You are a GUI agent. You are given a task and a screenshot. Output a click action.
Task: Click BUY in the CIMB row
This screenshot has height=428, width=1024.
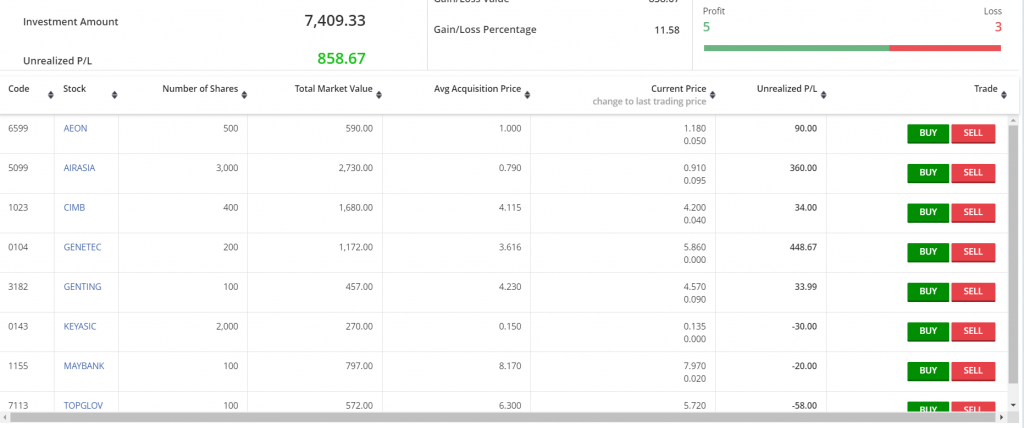928,212
